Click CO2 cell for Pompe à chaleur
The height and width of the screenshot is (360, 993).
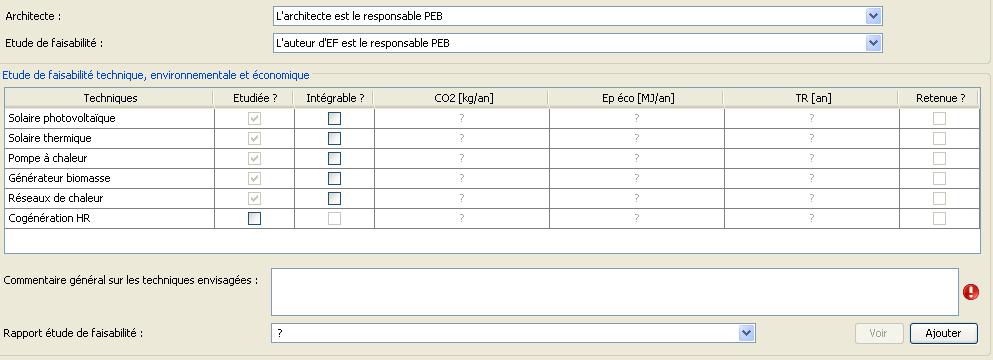462,158
